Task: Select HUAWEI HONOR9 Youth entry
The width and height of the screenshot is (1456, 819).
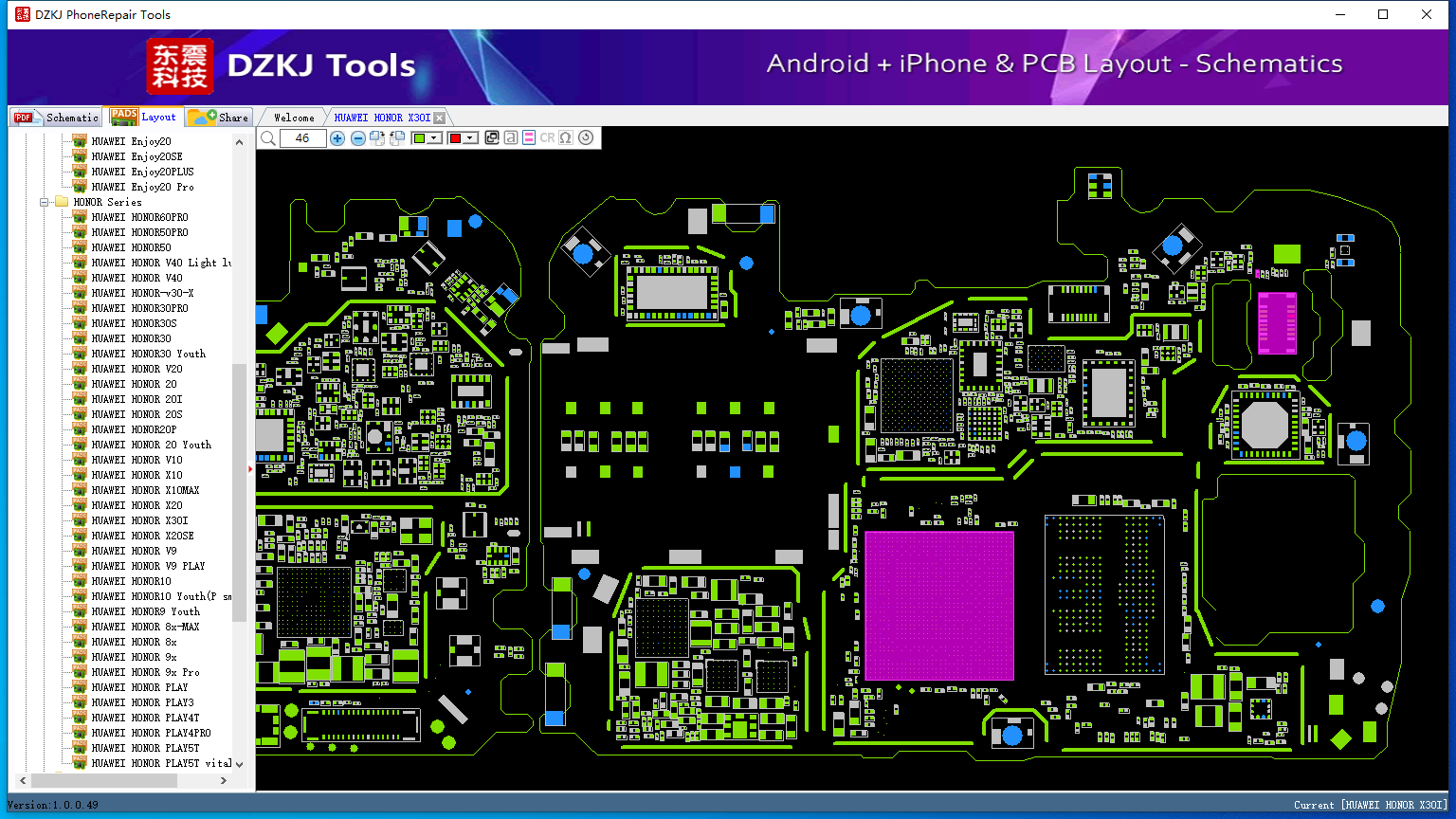Action: click(145, 611)
